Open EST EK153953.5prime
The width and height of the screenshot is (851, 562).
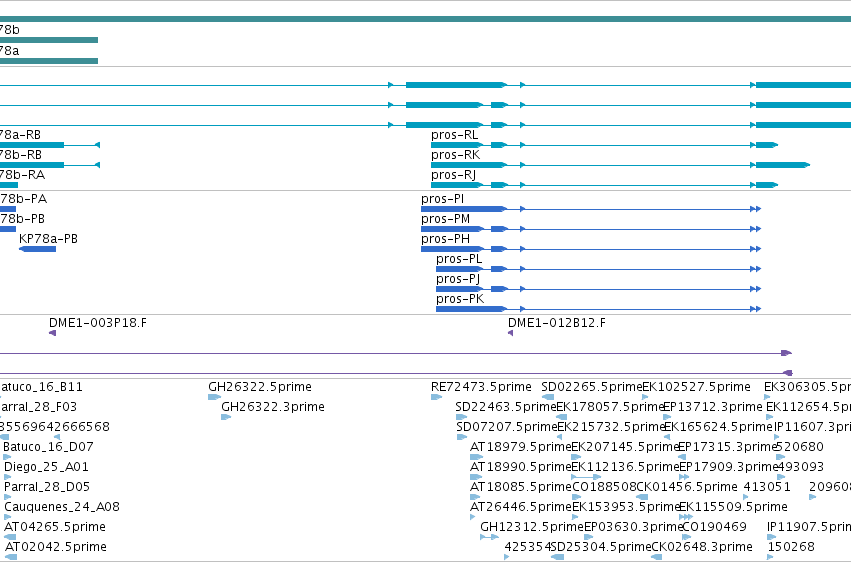click(x=626, y=507)
